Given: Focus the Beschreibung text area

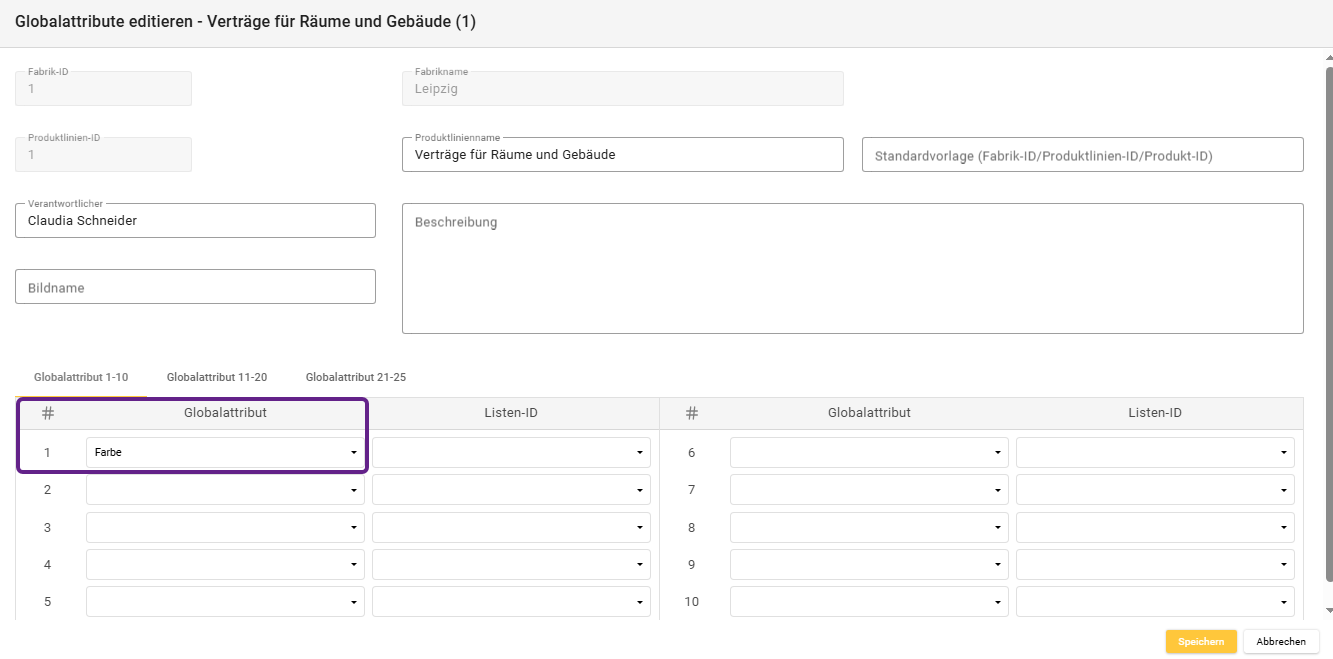Looking at the screenshot, I should point(852,269).
